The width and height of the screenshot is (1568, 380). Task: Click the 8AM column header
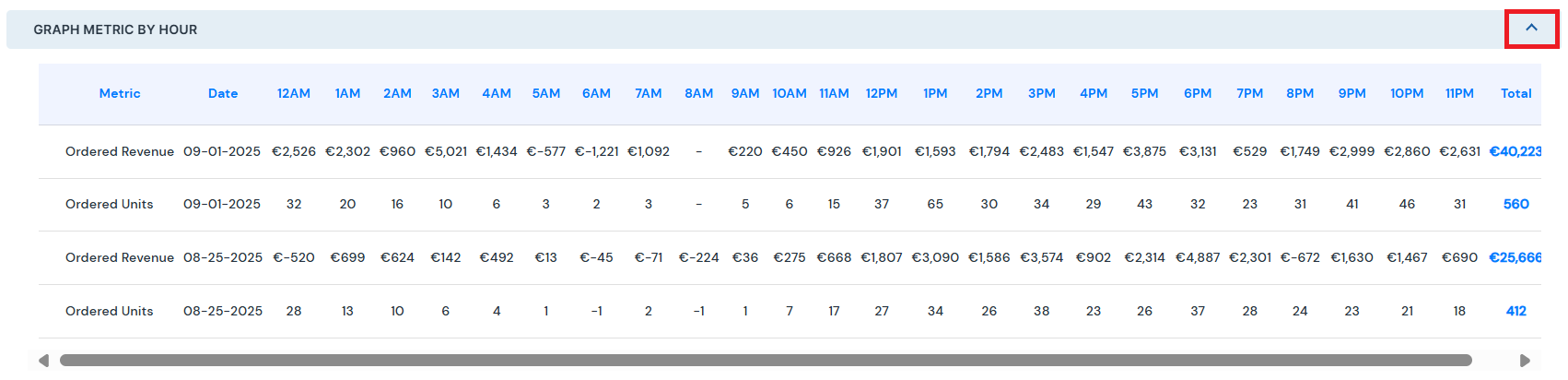[x=699, y=93]
